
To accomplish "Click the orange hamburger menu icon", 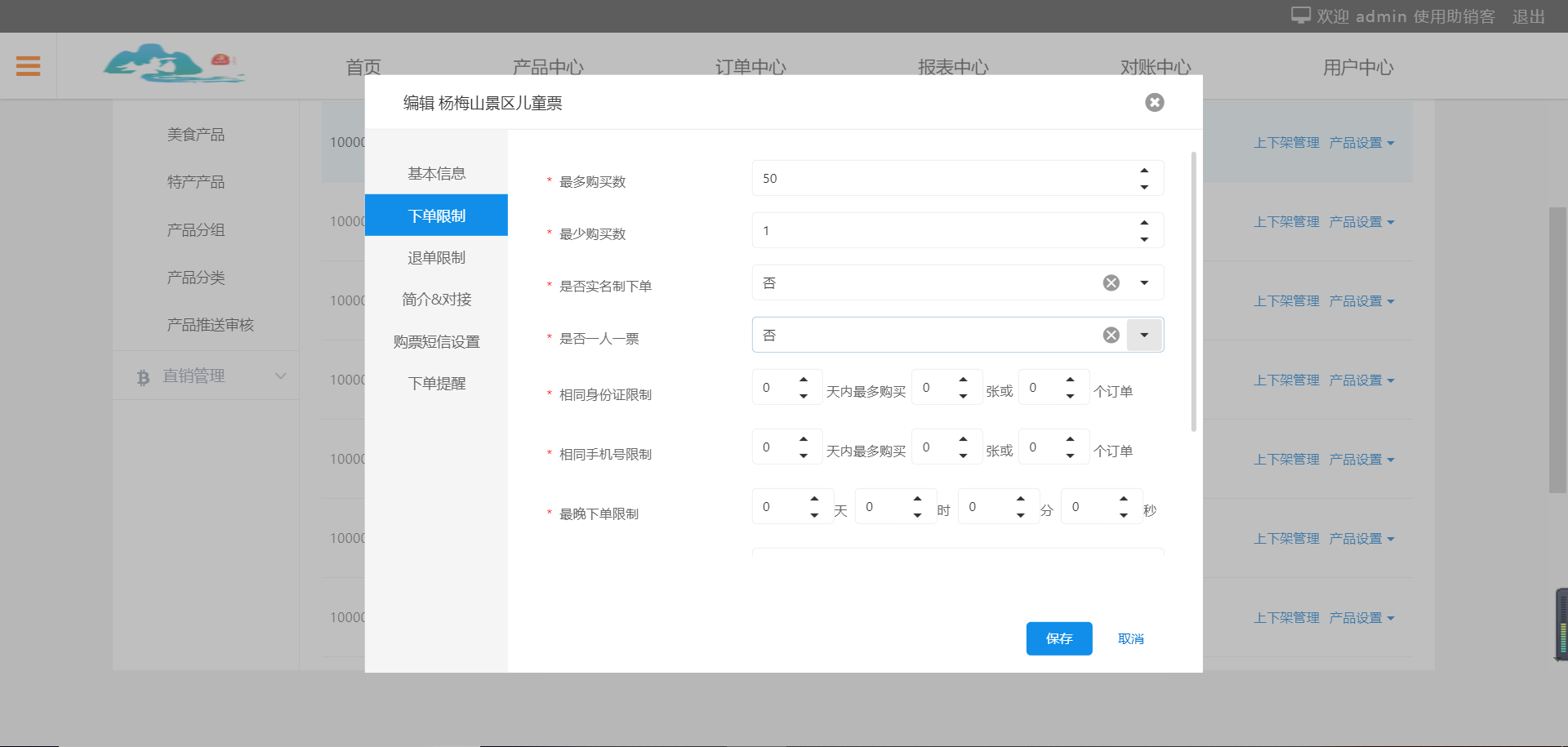I will pyautogui.click(x=28, y=66).
